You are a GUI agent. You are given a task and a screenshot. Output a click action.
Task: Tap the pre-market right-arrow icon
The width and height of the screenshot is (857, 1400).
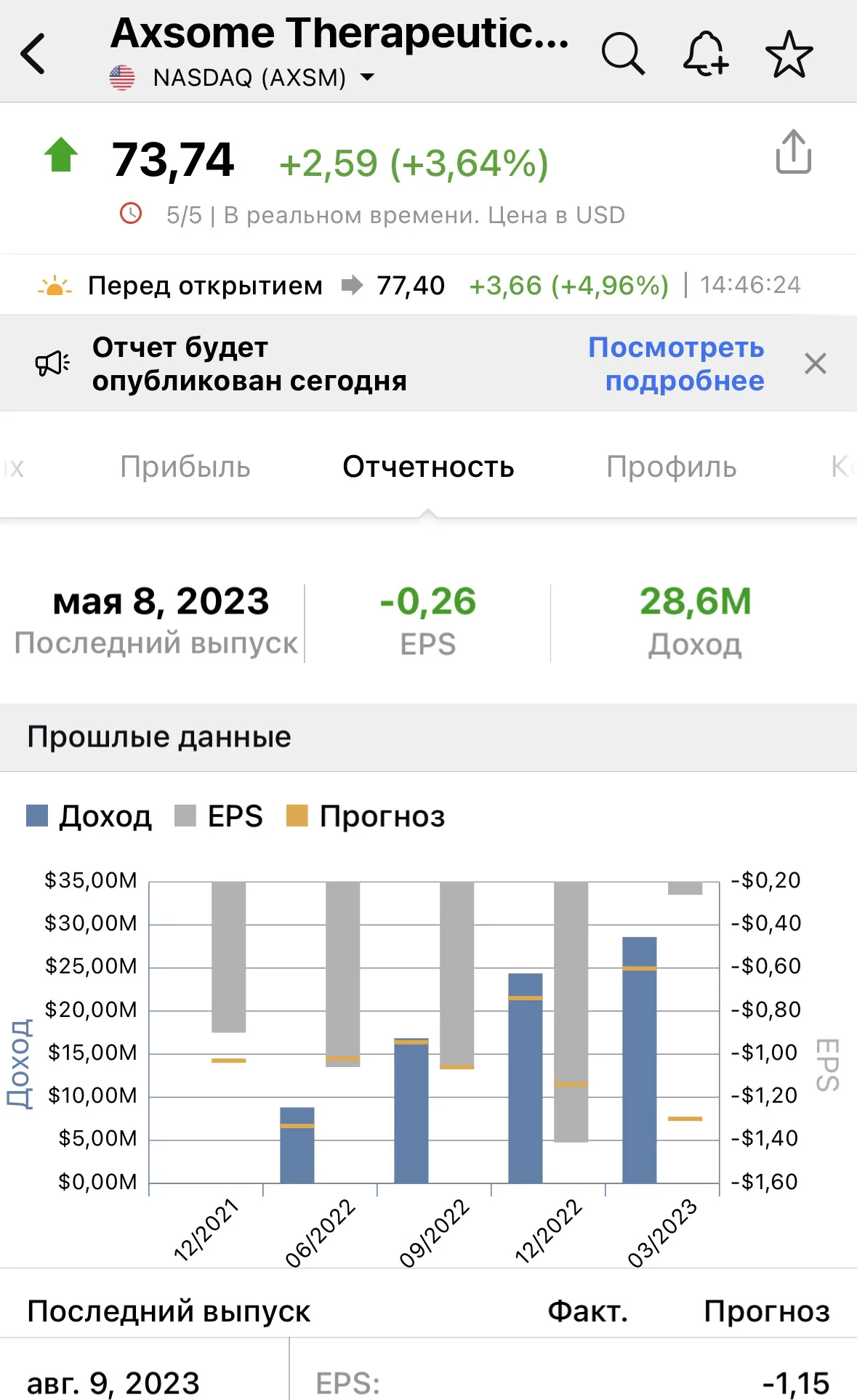352,285
